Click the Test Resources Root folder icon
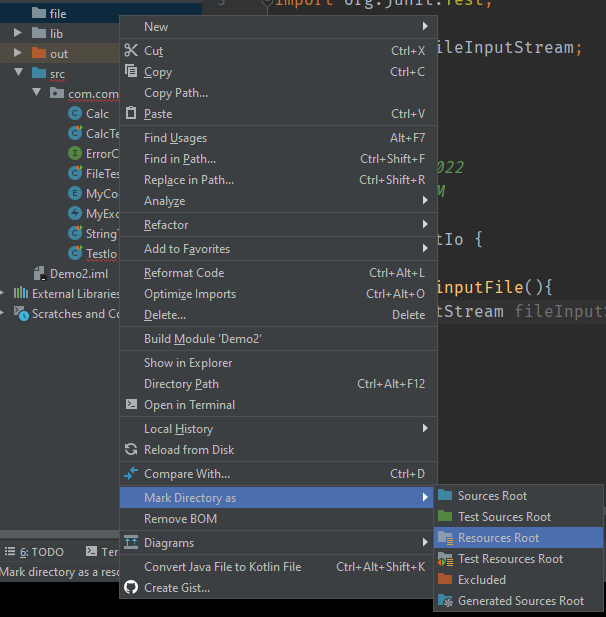The image size is (606, 617). [x=445, y=558]
